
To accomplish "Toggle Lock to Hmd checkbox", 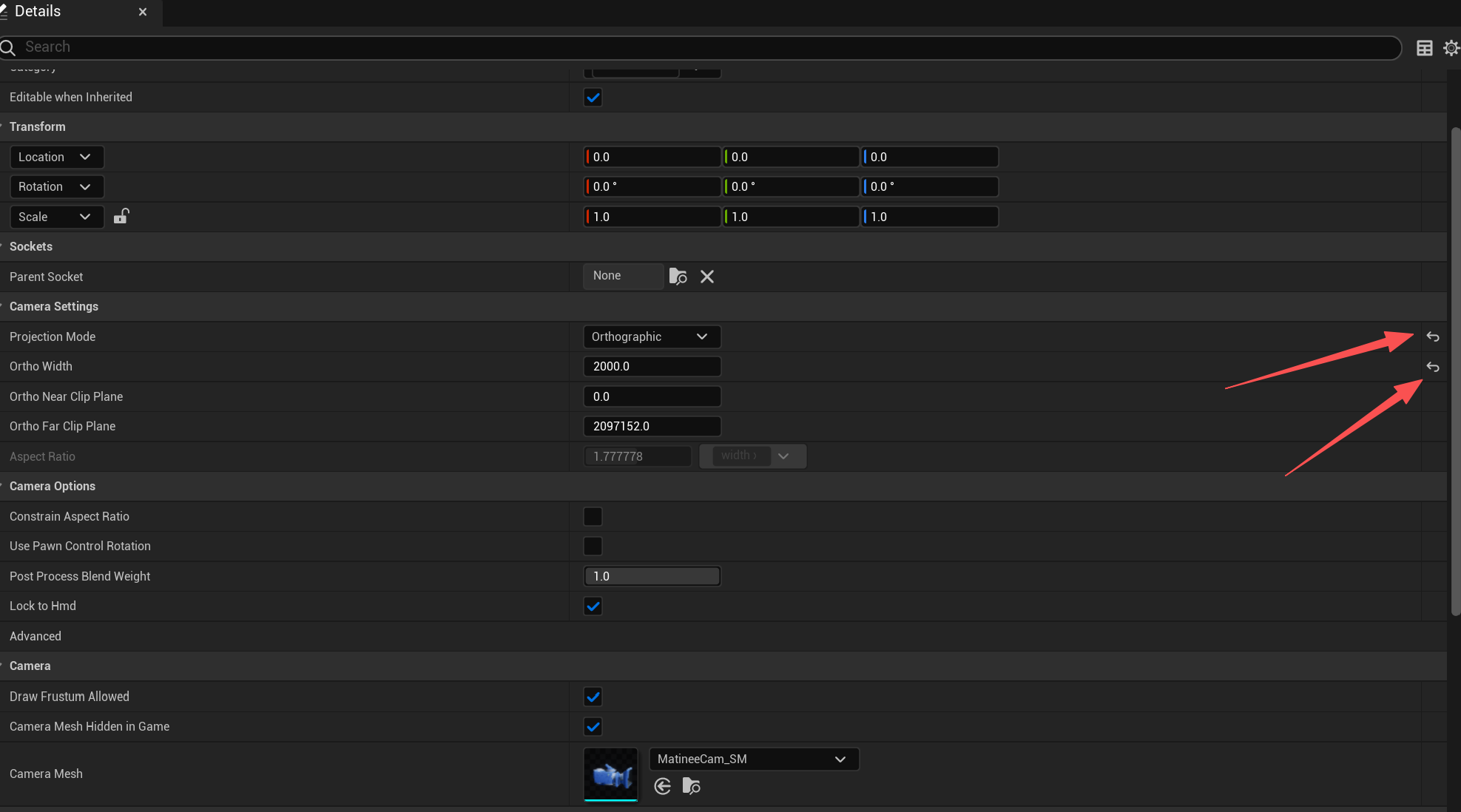I will click(593, 606).
